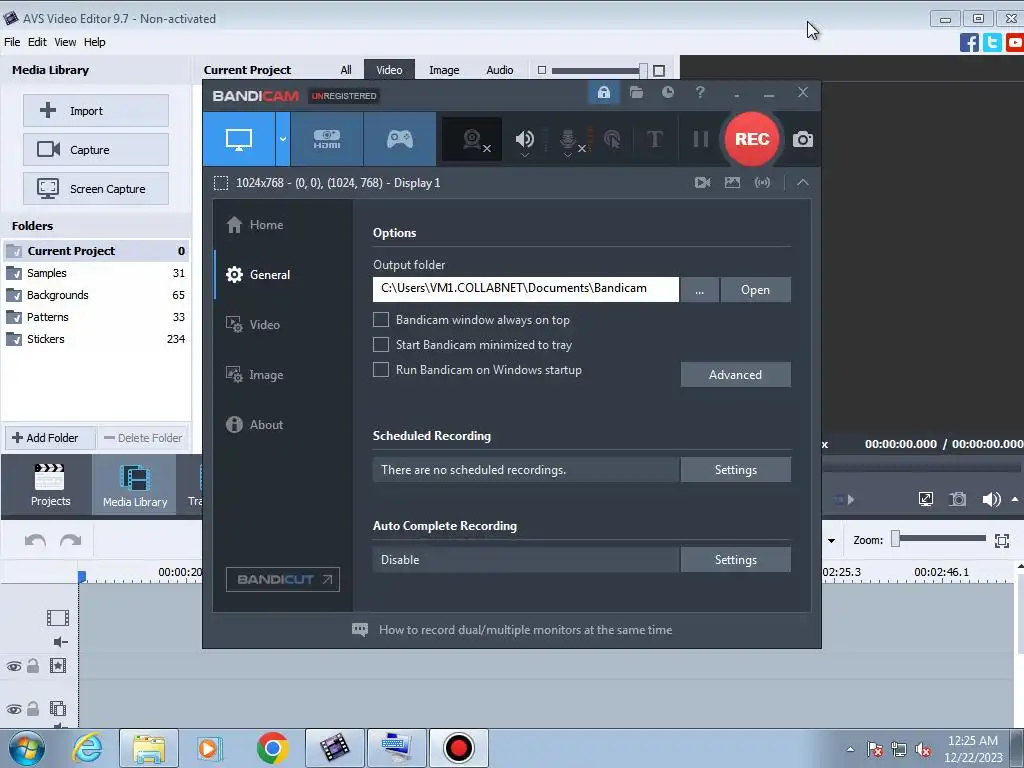Click the output folder path field
Image resolution: width=1024 pixels, height=768 pixels.
click(526, 289)
